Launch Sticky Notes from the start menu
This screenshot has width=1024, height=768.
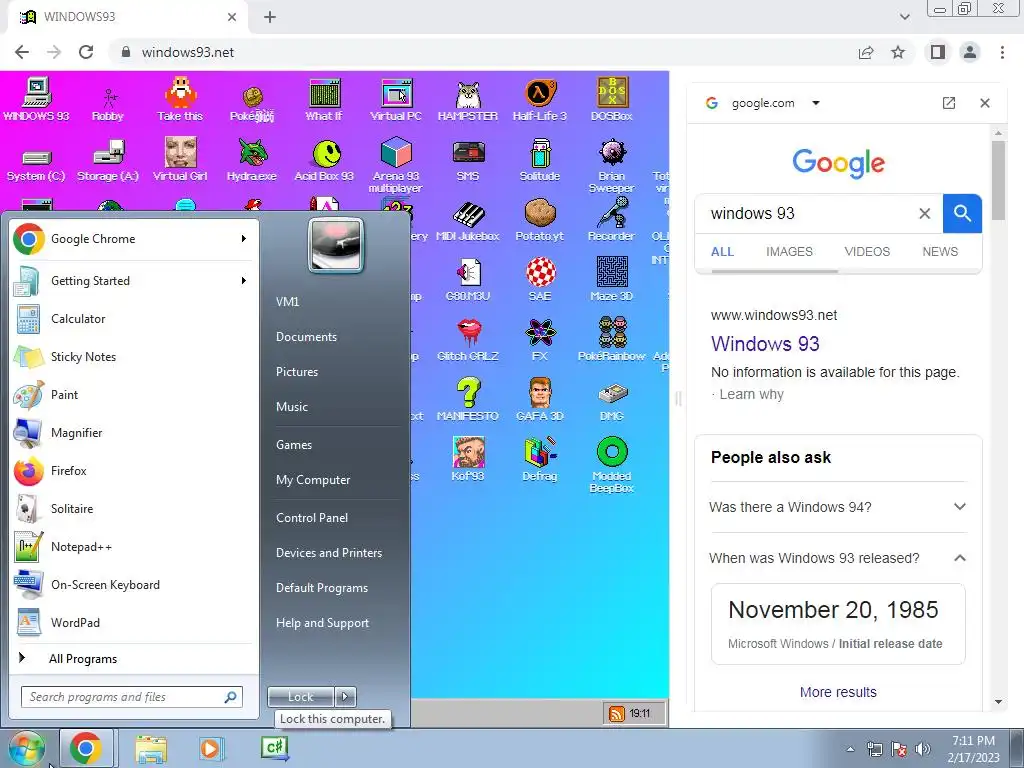(x=133, y=357)
